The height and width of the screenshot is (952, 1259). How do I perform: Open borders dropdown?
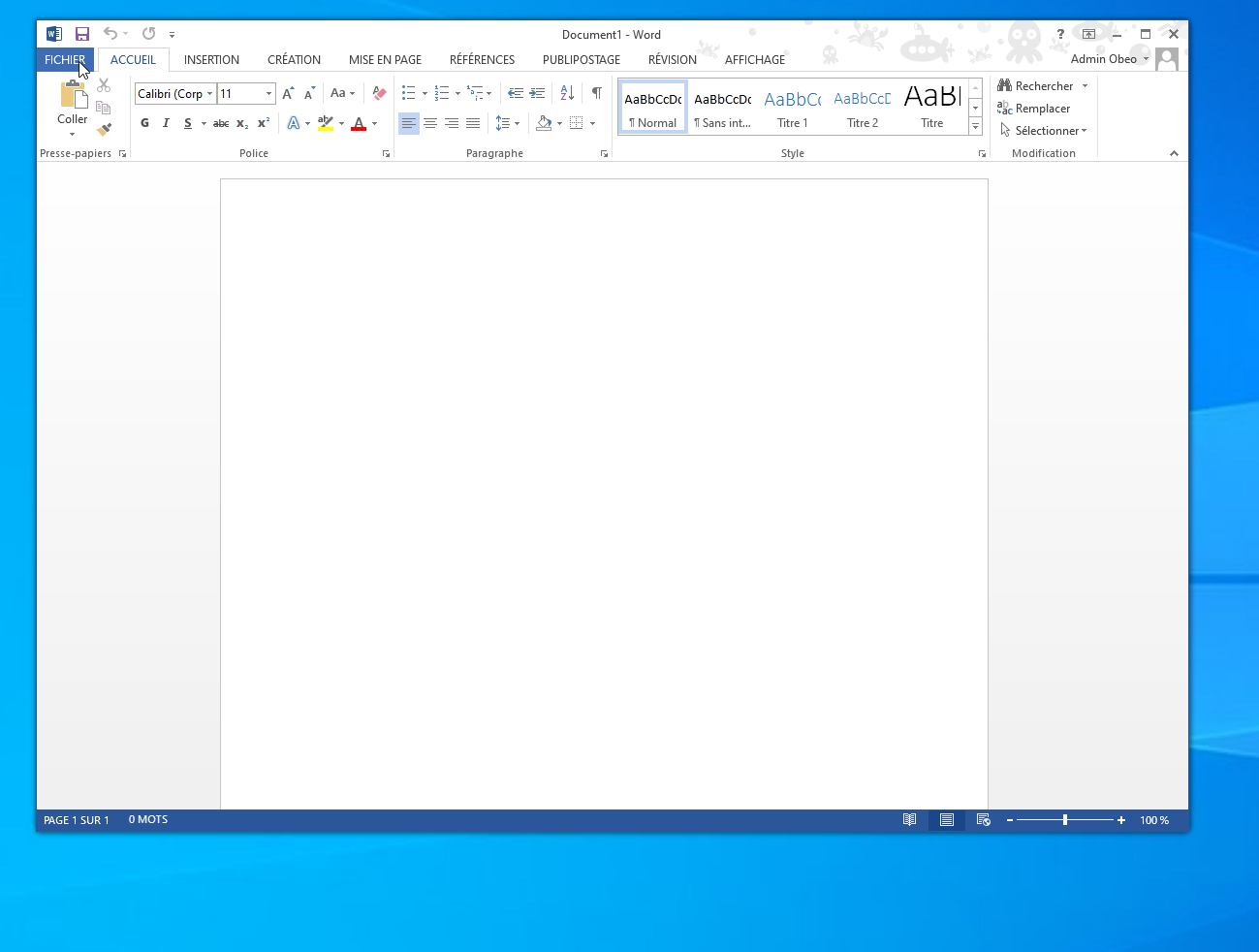pyautogui.click(x=592, y=123)
